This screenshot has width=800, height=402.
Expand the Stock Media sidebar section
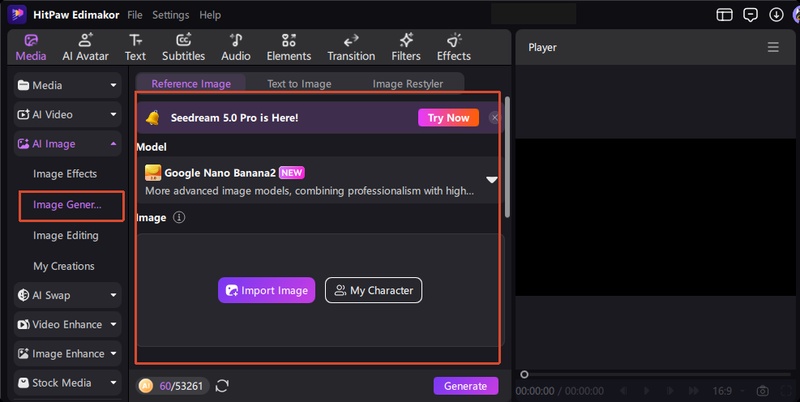(x=113, y=383)
